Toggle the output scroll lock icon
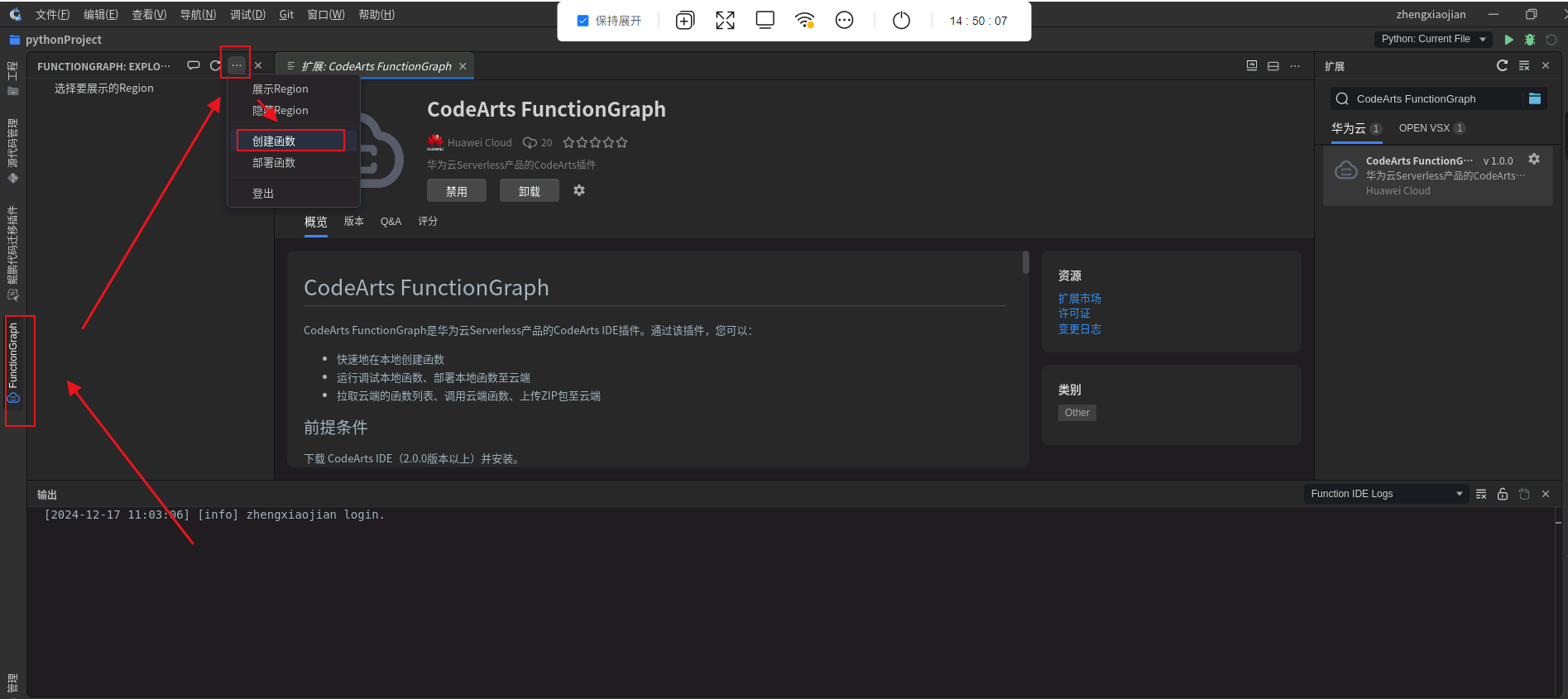The width and height of the screenshot is (1568, 699). 1503,494
